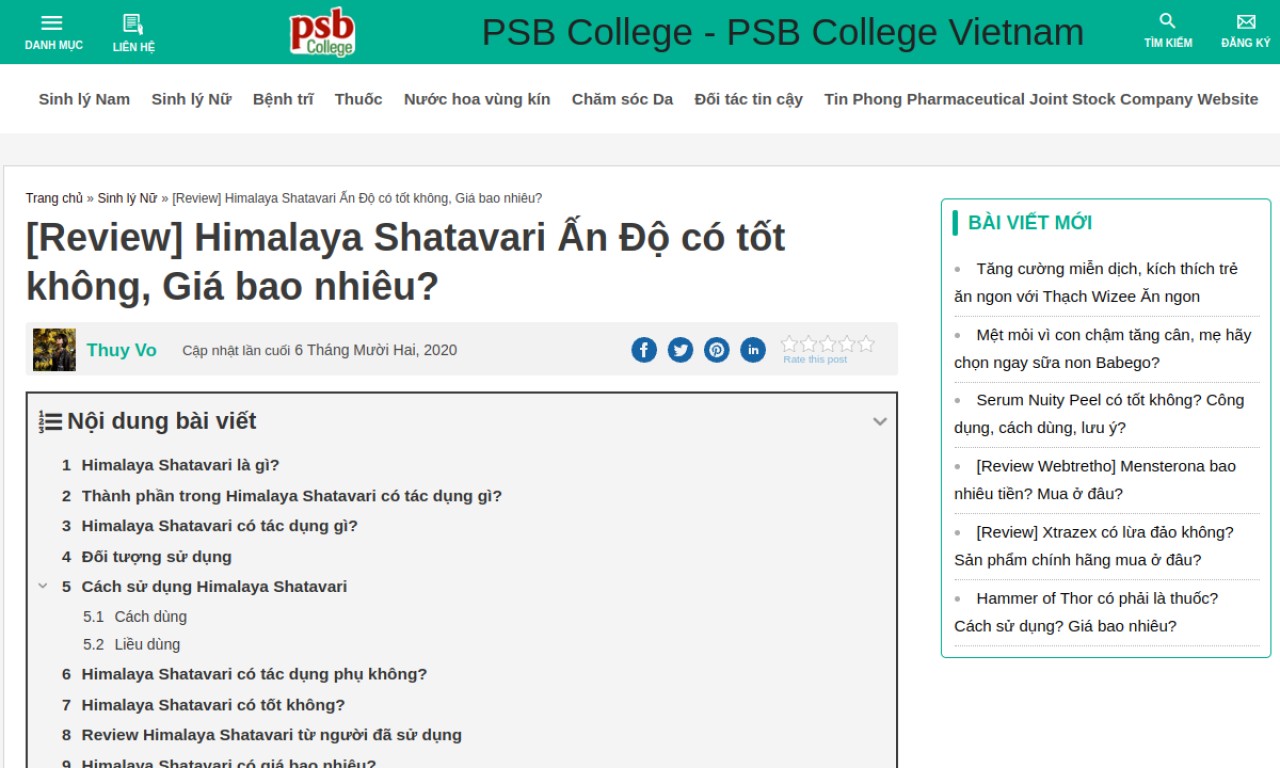Go to Trang chủ breadcrumb
The height and width of the screenshot is (768, 1280).
click(x=54, y=198)
